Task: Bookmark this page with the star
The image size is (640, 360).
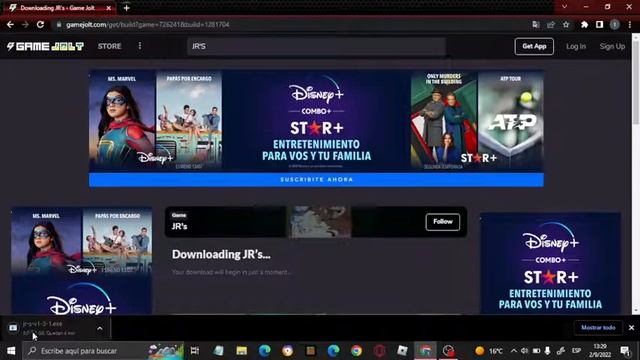Action: pos(566,24)
